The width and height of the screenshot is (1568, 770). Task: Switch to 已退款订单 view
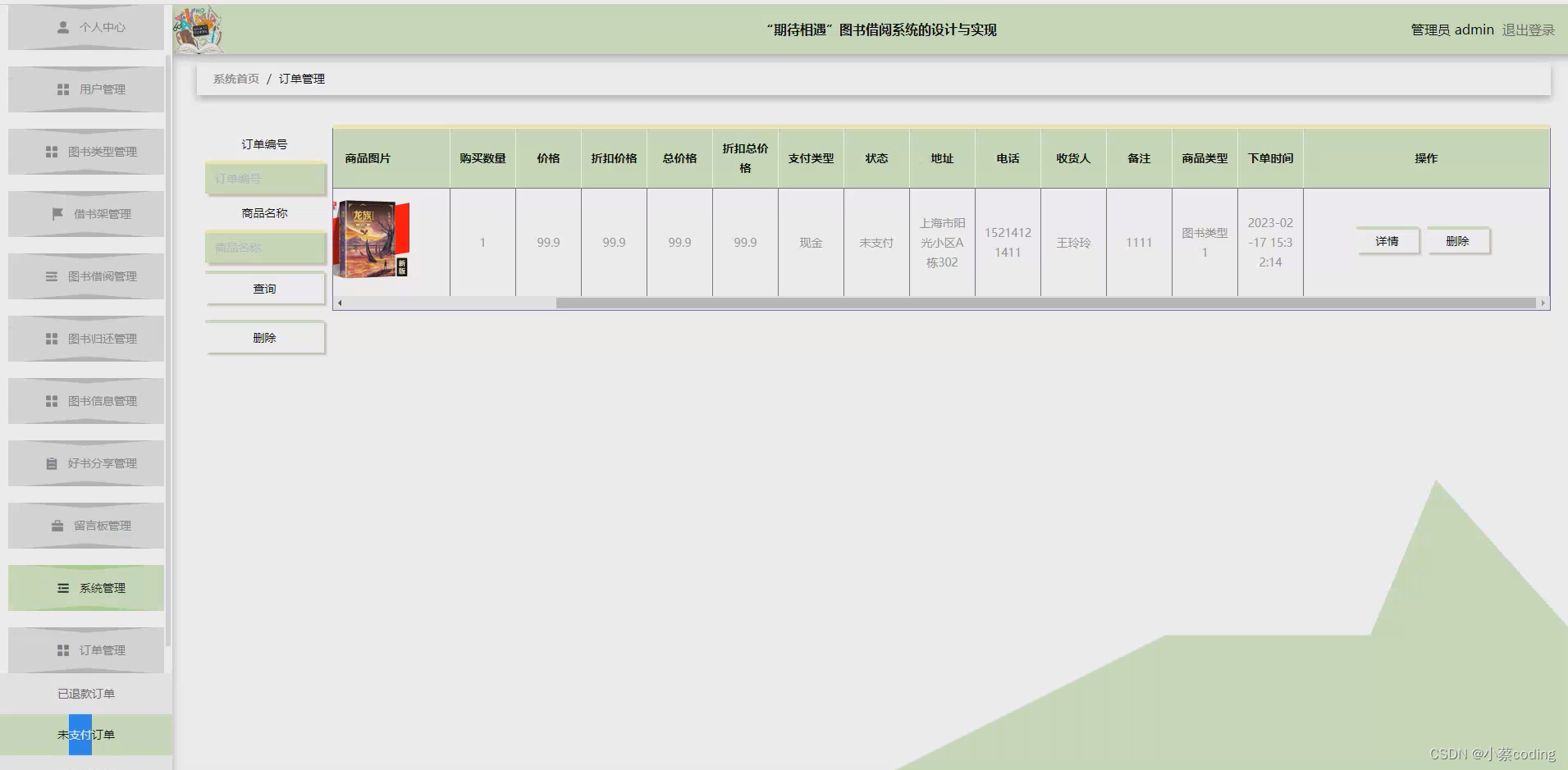[85, 694]
